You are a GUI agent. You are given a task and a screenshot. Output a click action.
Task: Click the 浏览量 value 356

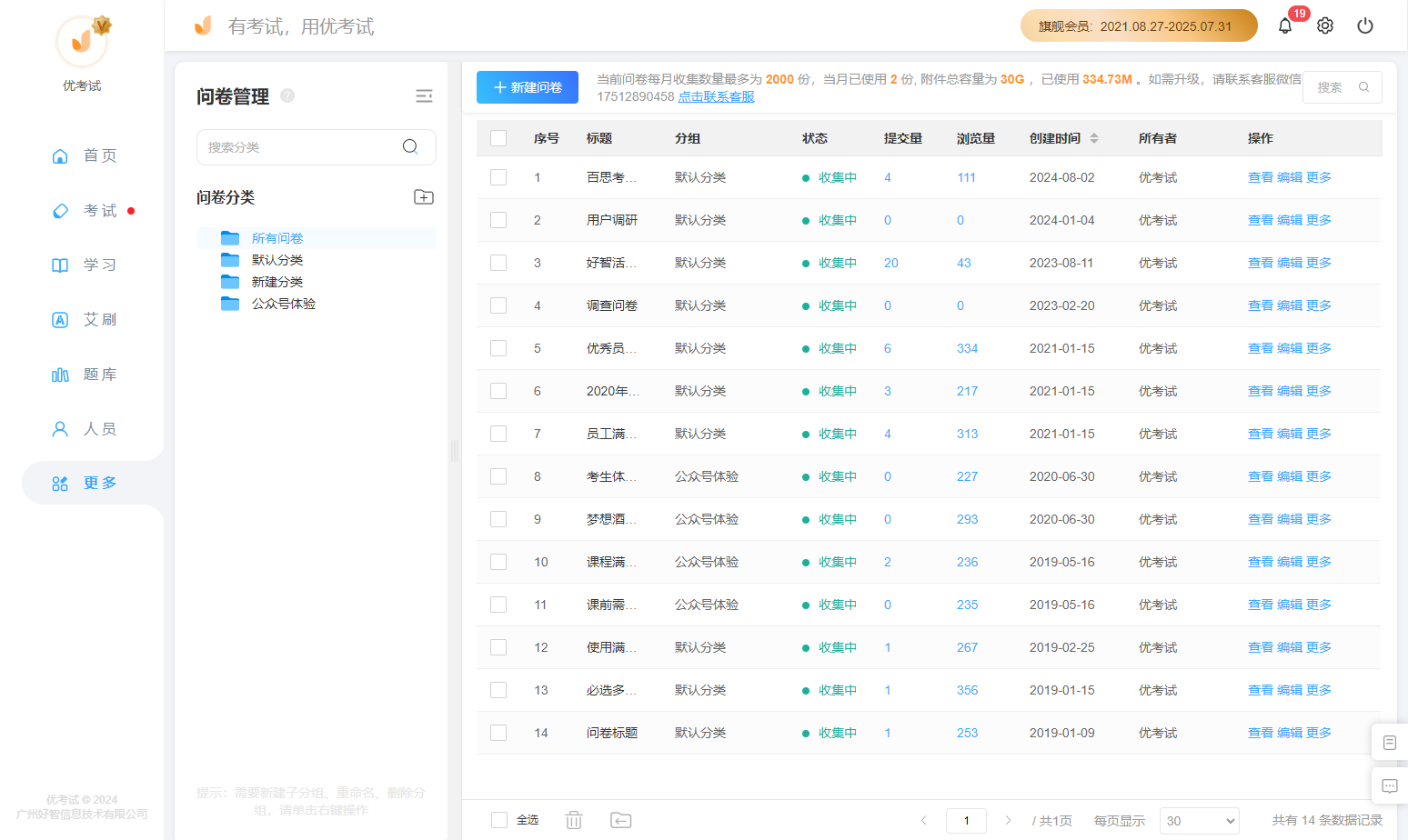967,690
